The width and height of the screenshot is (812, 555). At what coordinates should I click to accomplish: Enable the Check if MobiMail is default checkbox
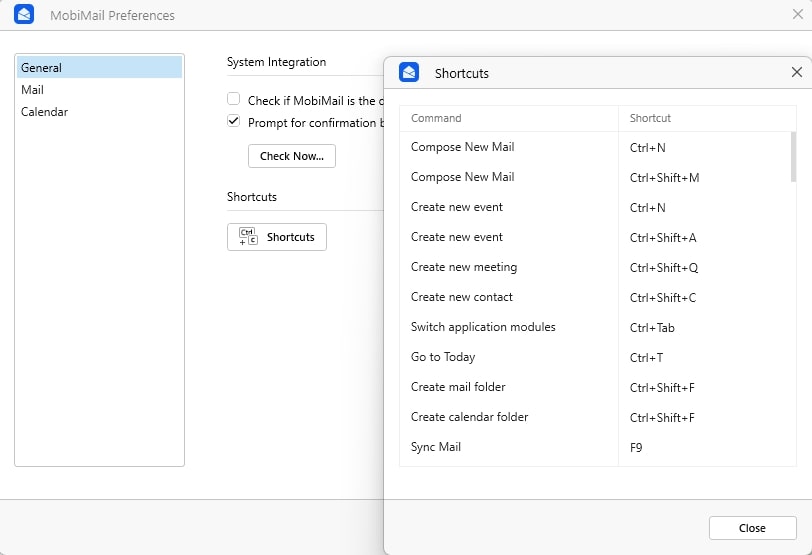pyautogui.click(x=234, y=100)
